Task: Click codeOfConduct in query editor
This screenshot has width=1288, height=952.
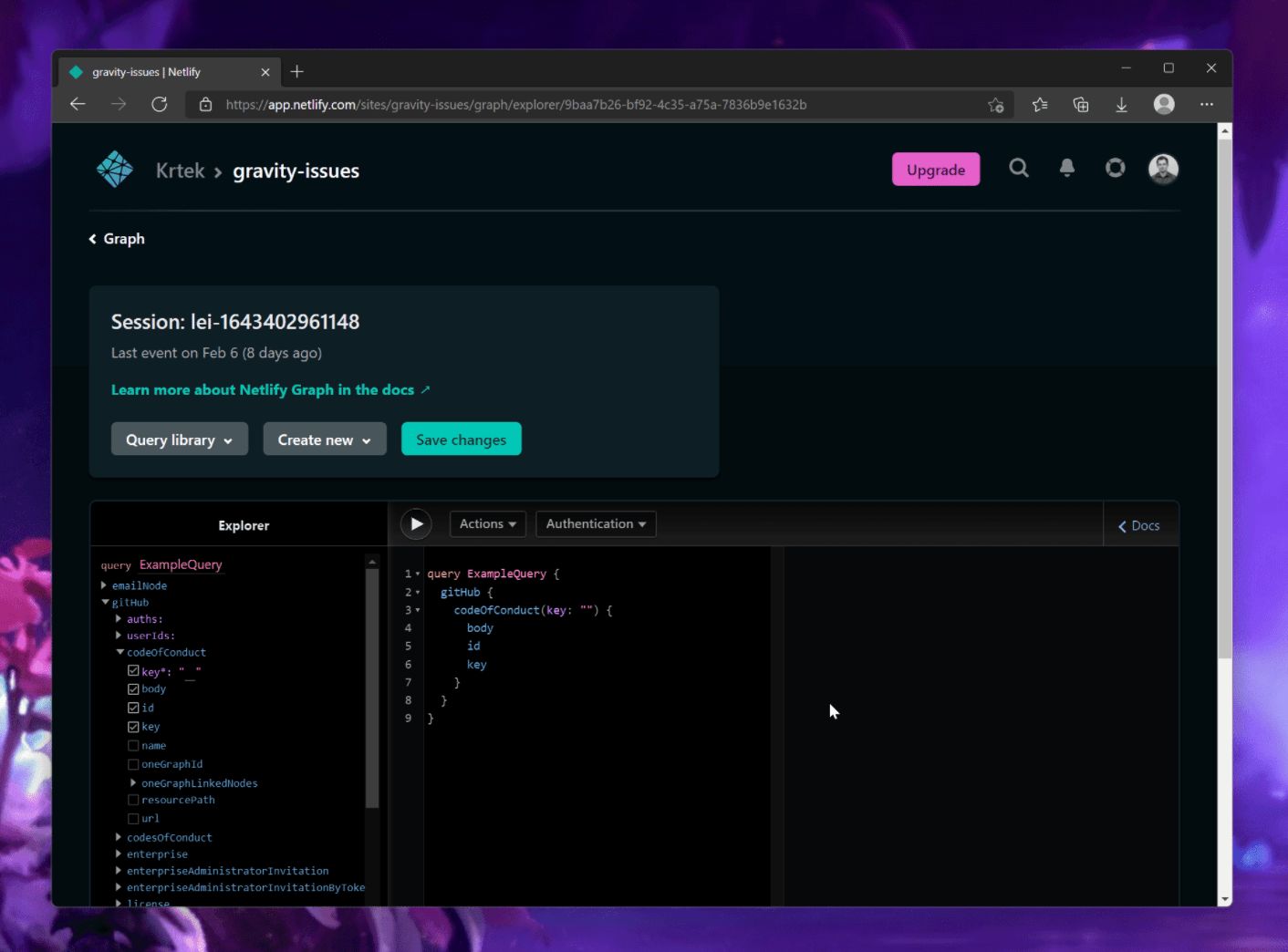Action: [x=496, y=610]
